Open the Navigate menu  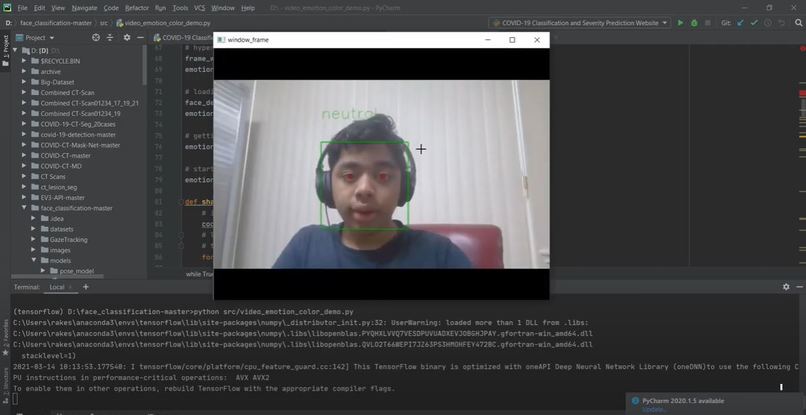coord(84,8)
